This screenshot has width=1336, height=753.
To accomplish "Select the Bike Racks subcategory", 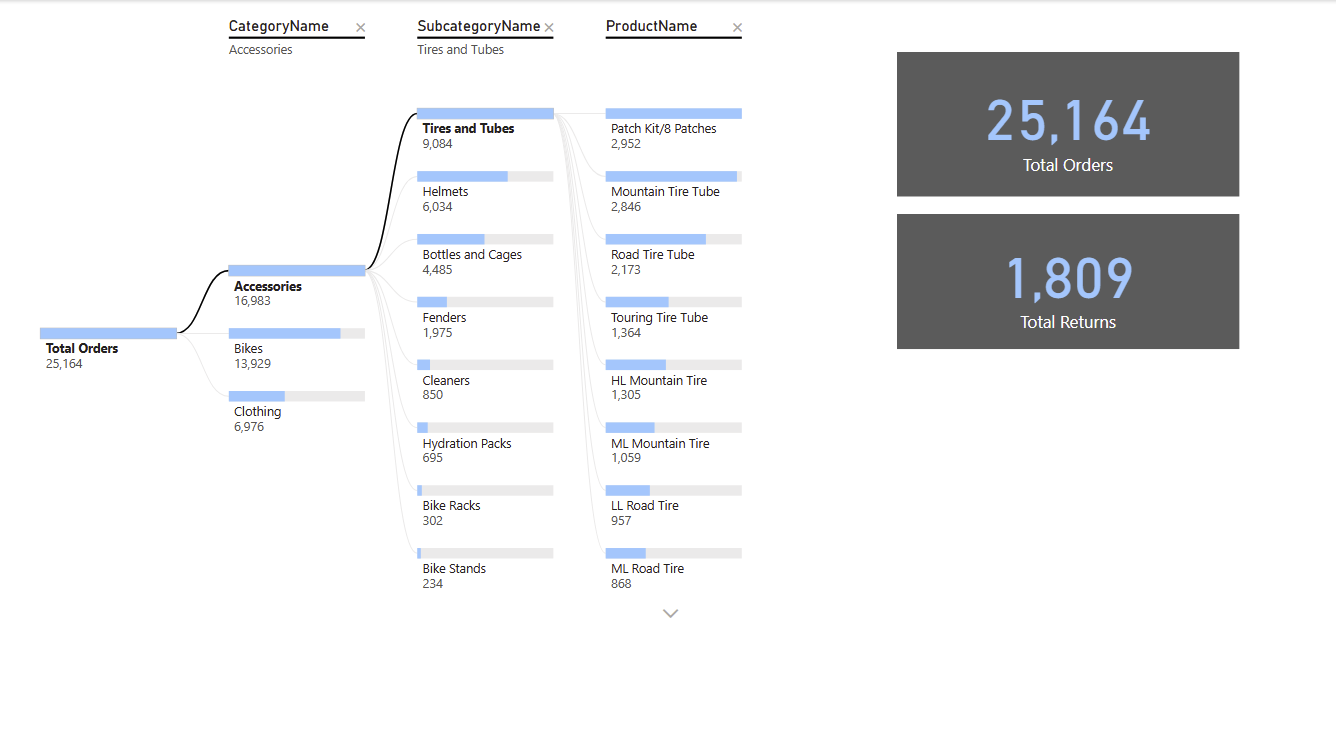I will 485,506.
